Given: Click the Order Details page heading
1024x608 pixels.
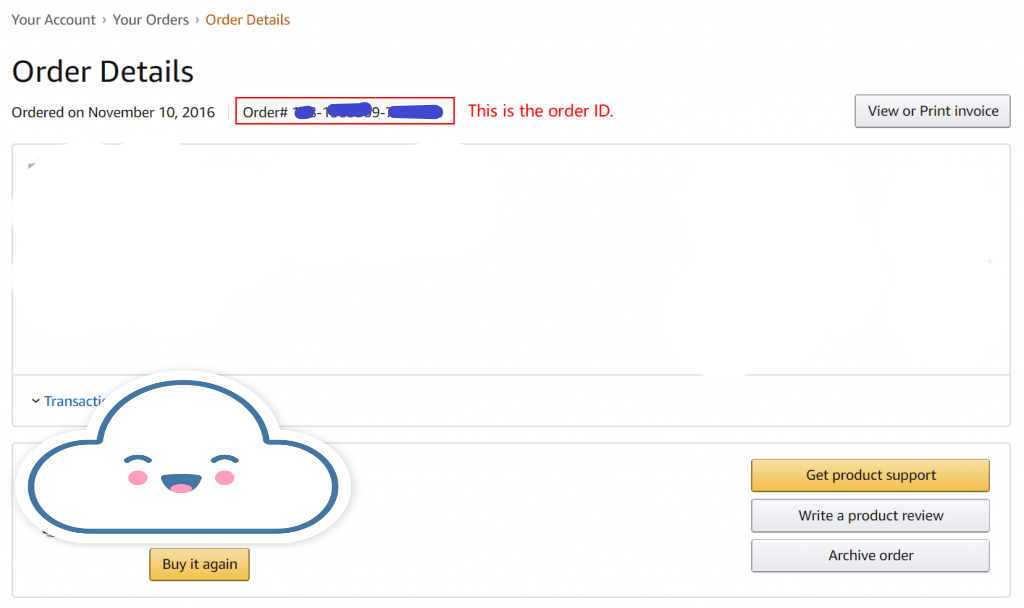Looking at the screenshot, I should tap(103, 72).
